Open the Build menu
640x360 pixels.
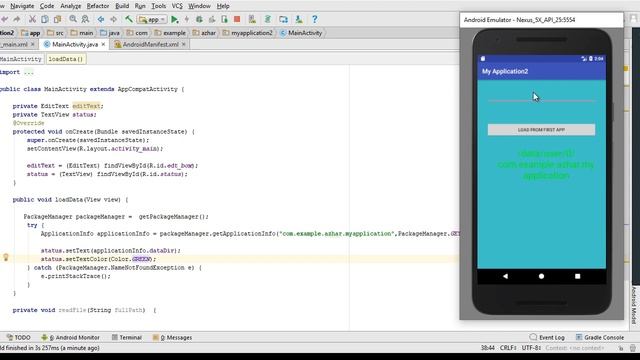pos(122,6)
